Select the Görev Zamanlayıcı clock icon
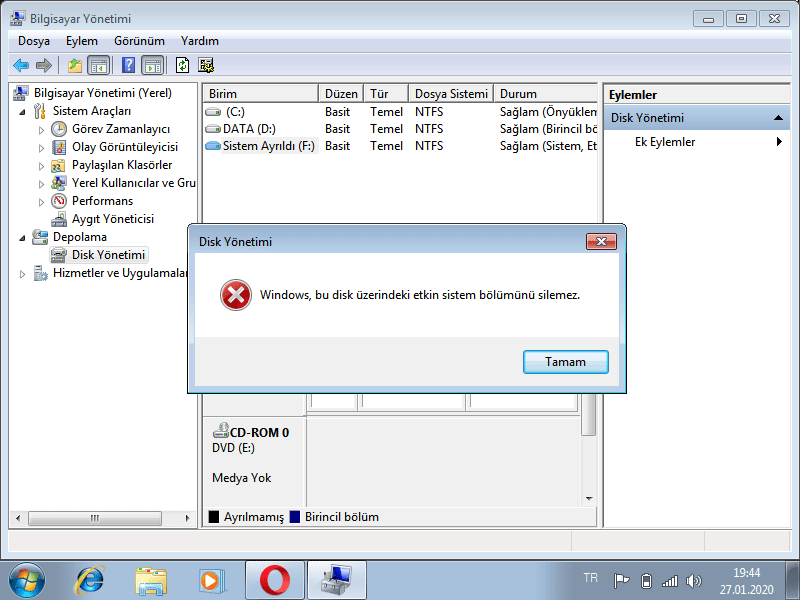Screen dimensions: 800x600 (59, 129)
